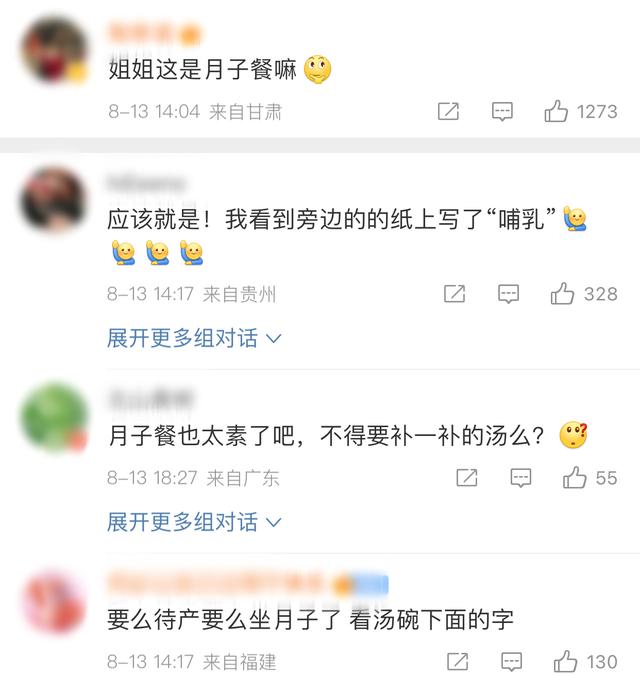Open first commenter's blurred avatar
This screenshot has width=640, height=675.
[55, 50]
